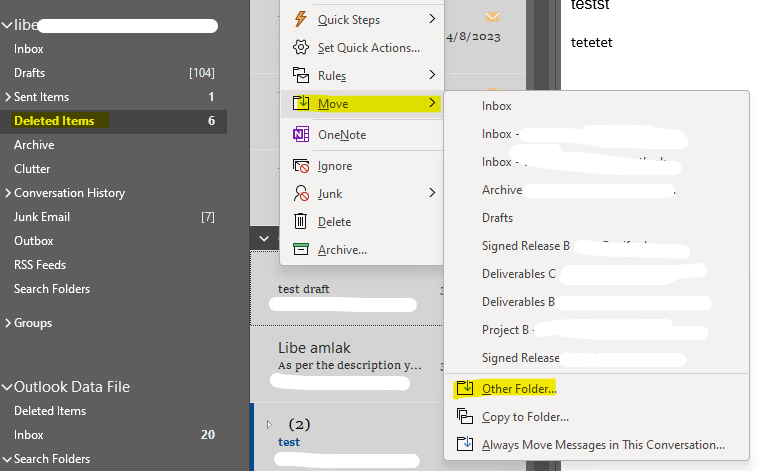
Task: Choose Delete from the context menu
Action: point(362,222)
